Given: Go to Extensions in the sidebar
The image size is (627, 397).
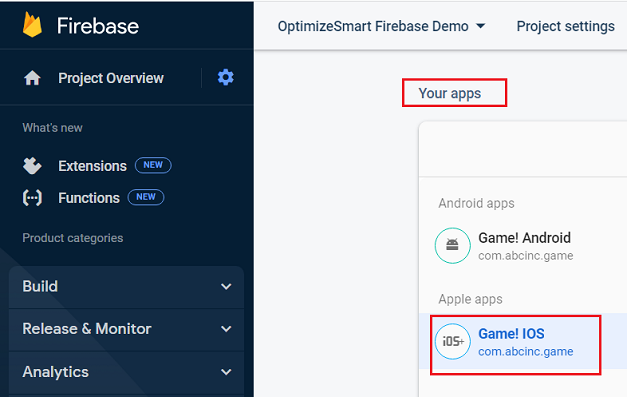Looking at the screenshot, I should point(92,166).
